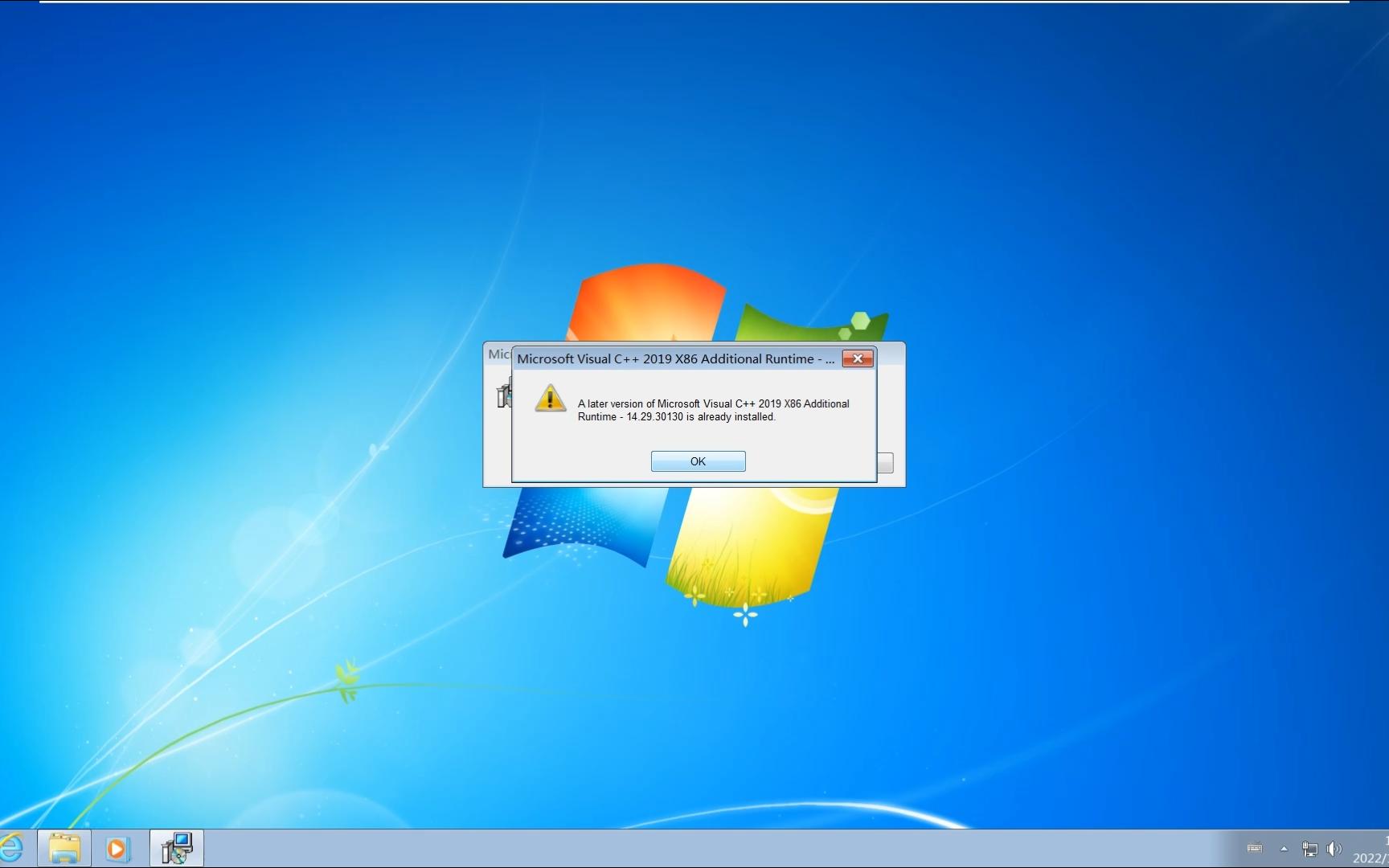Open the volume speaker tray icon

click(x=1334, y=849)
